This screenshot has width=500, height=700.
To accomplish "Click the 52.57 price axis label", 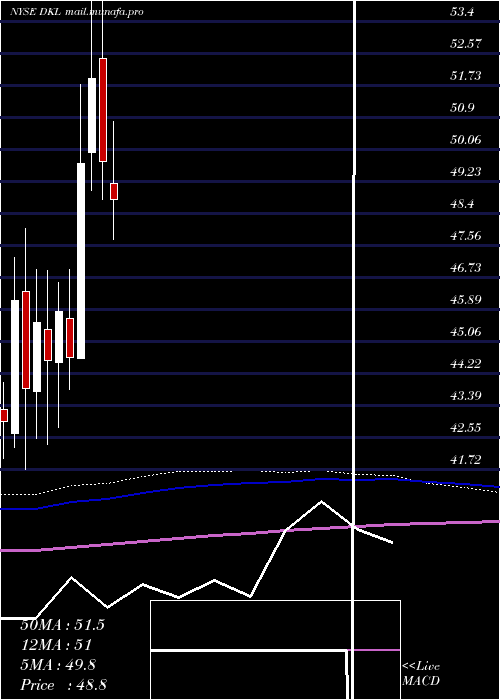I will 466,44.
